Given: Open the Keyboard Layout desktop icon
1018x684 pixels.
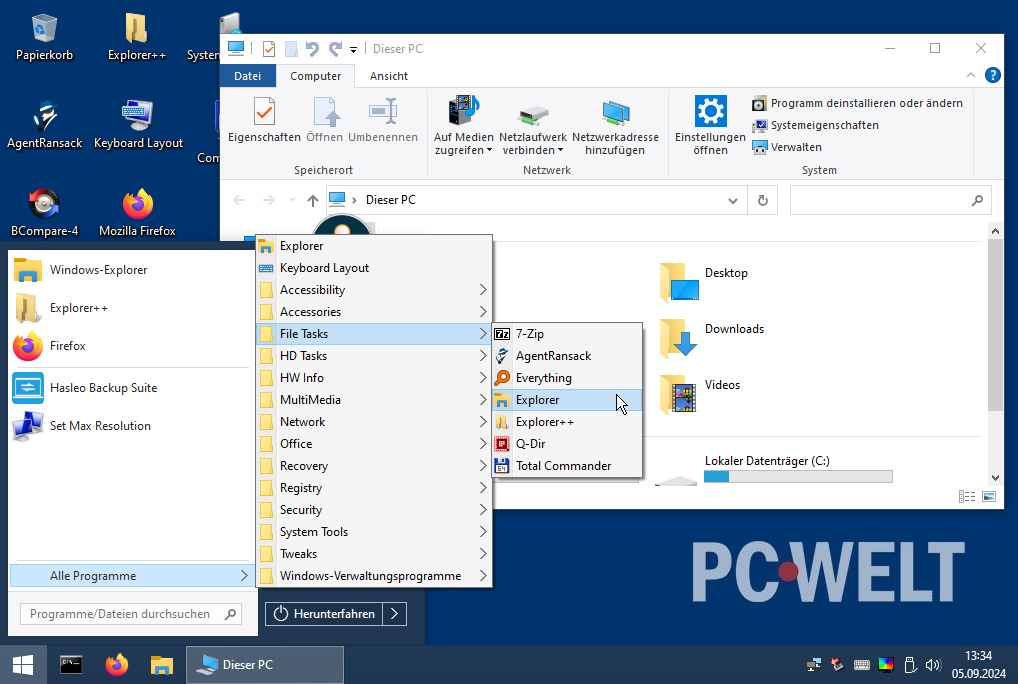Looking at the screenshot, I should 138,125.
